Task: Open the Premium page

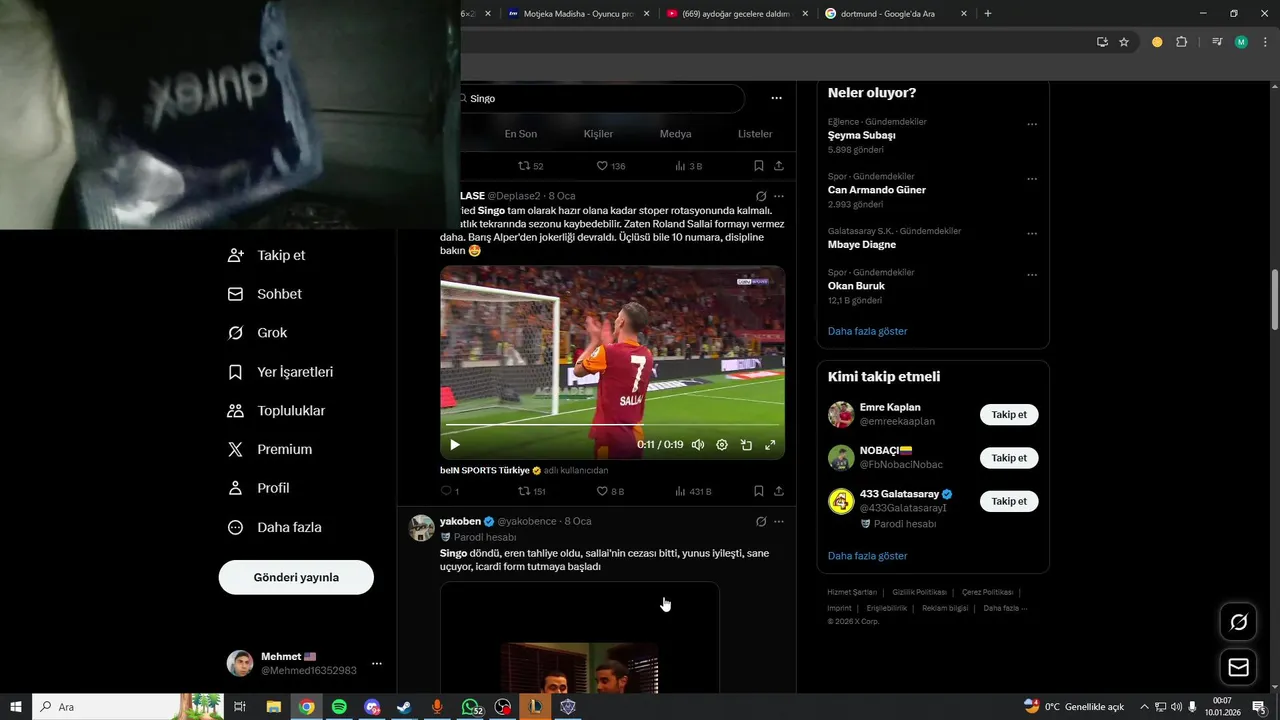Action: [270, 450]
